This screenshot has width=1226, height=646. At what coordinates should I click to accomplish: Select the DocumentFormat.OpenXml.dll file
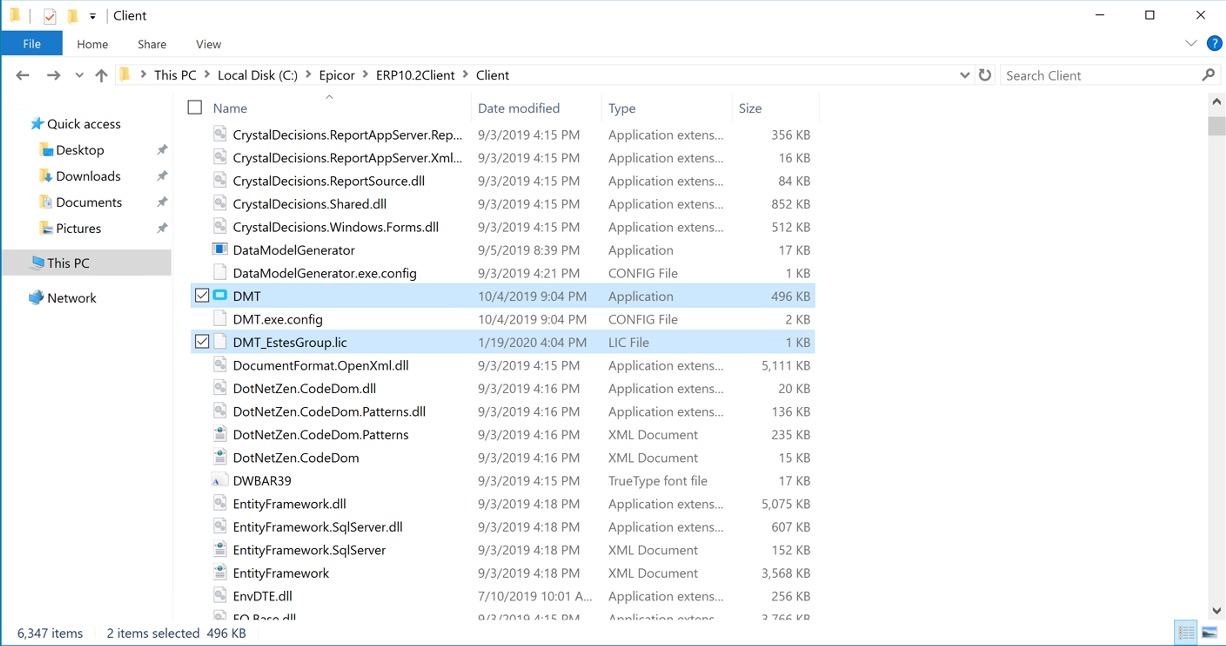click(503, 365)
